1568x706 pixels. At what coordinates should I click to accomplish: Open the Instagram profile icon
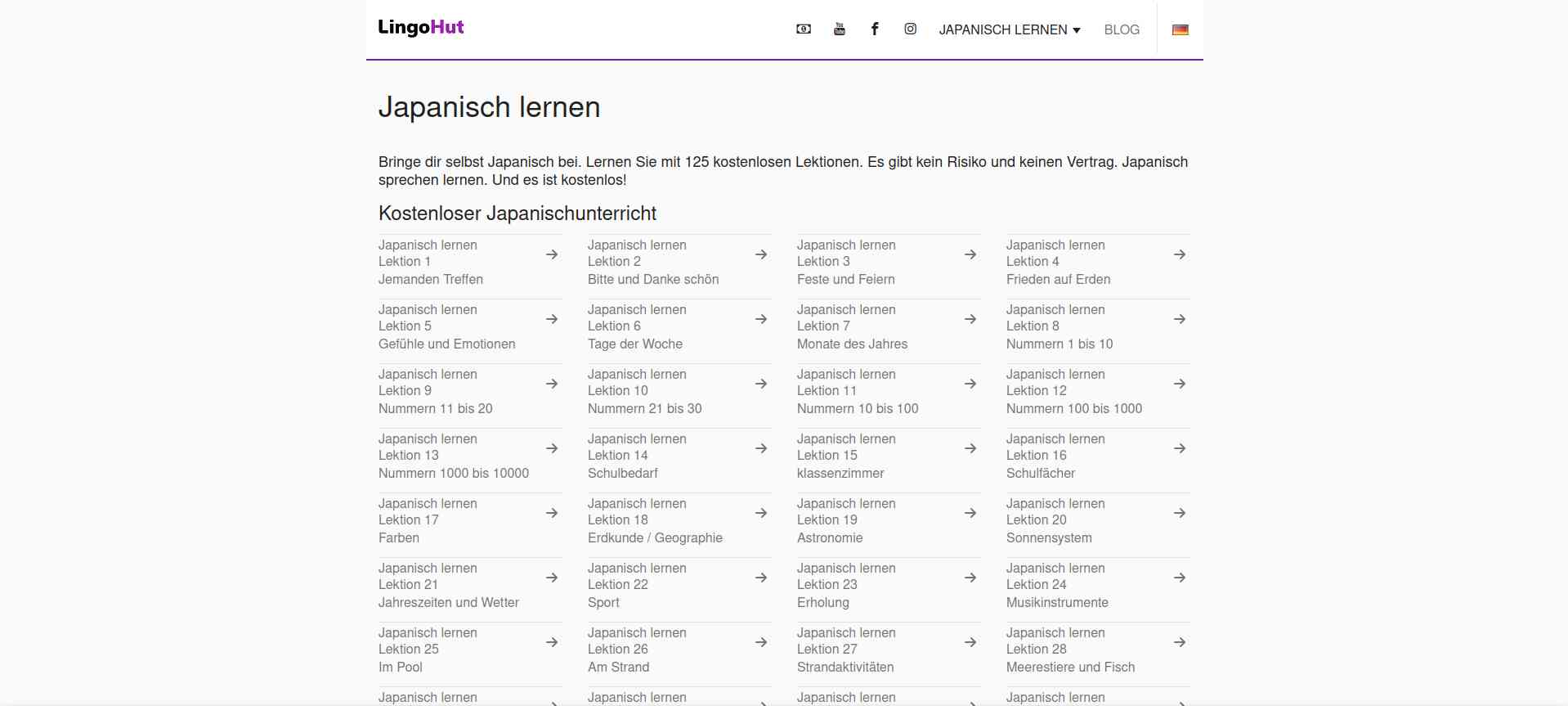point(910,29)
